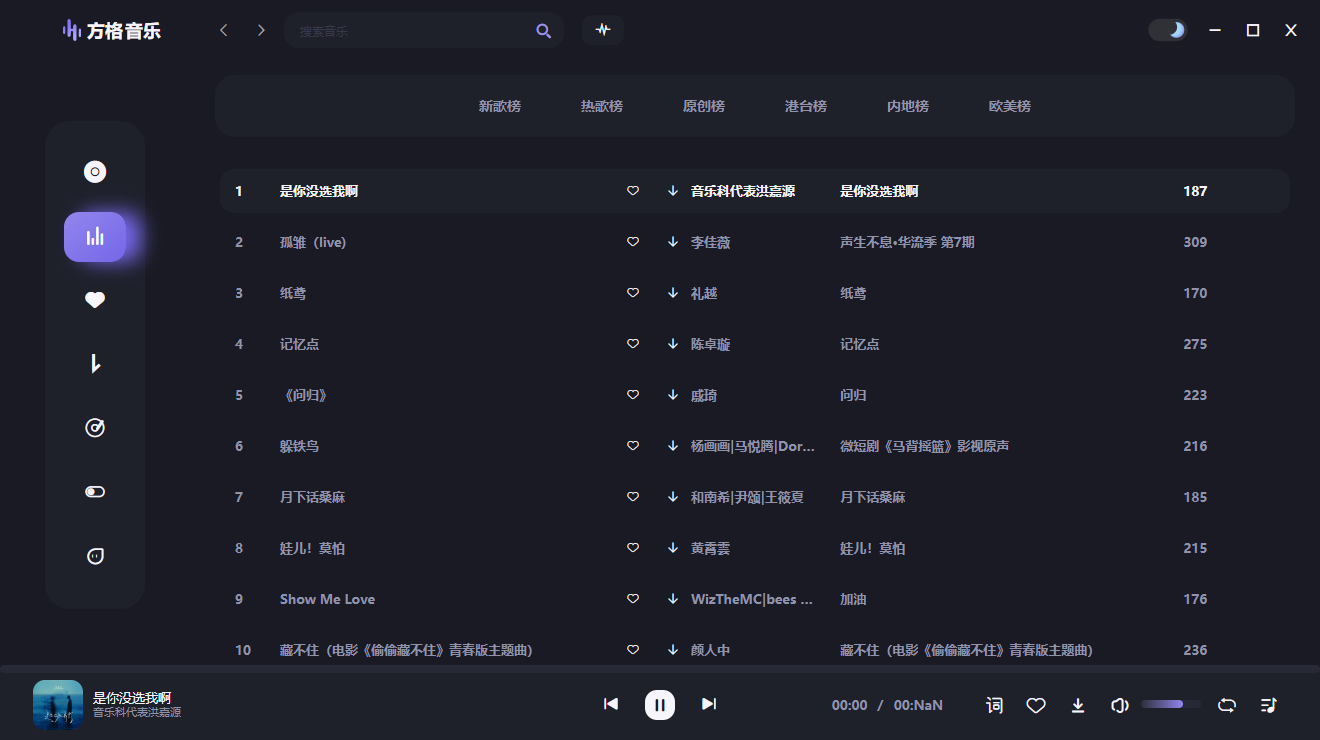This screenshot has width=1320, height=740.
Task: Click the volume speaker icon
Action: (x=1119, y=705)
